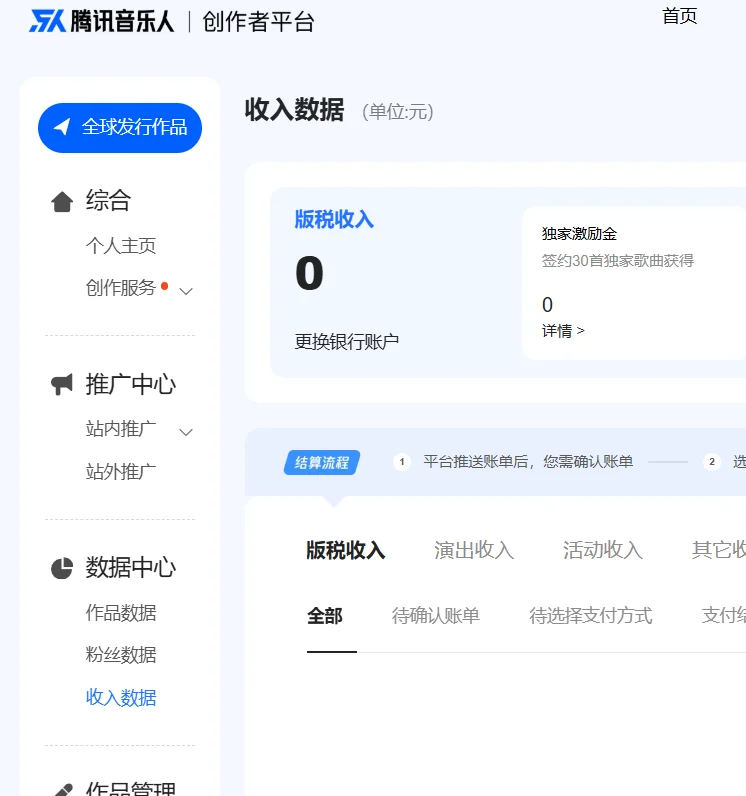Click the megaphone icon beside 推广中心
This screenshot has height=796, width=746.
point(62,384)
